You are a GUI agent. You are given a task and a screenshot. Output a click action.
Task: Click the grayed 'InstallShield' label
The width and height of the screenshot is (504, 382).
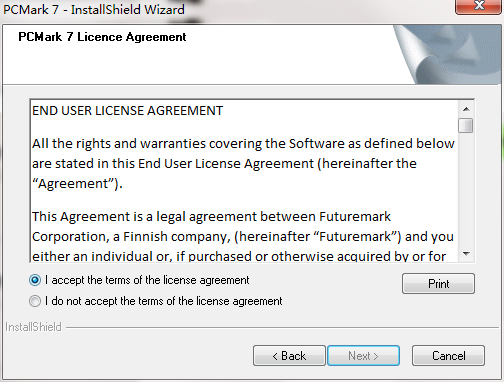pyautogui.click(x=33, y=327)
